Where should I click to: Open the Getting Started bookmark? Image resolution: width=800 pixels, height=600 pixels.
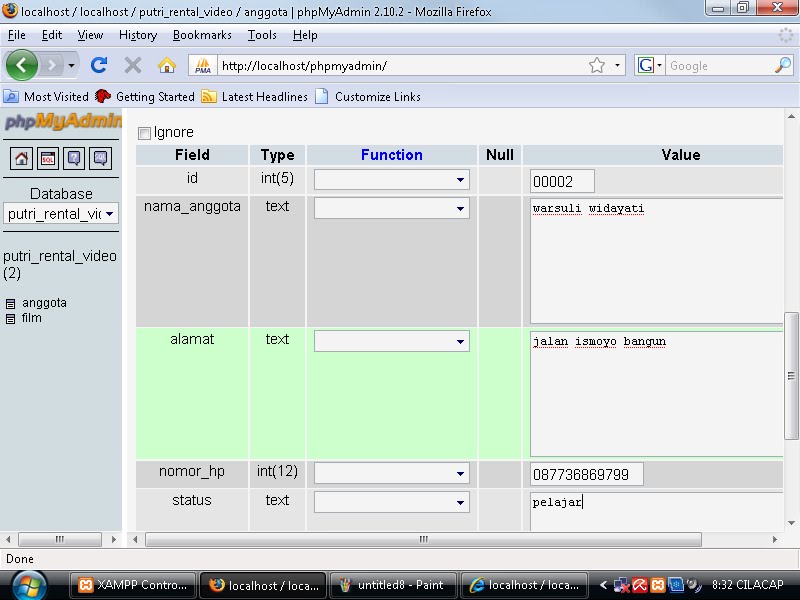[x=145, y=96]
